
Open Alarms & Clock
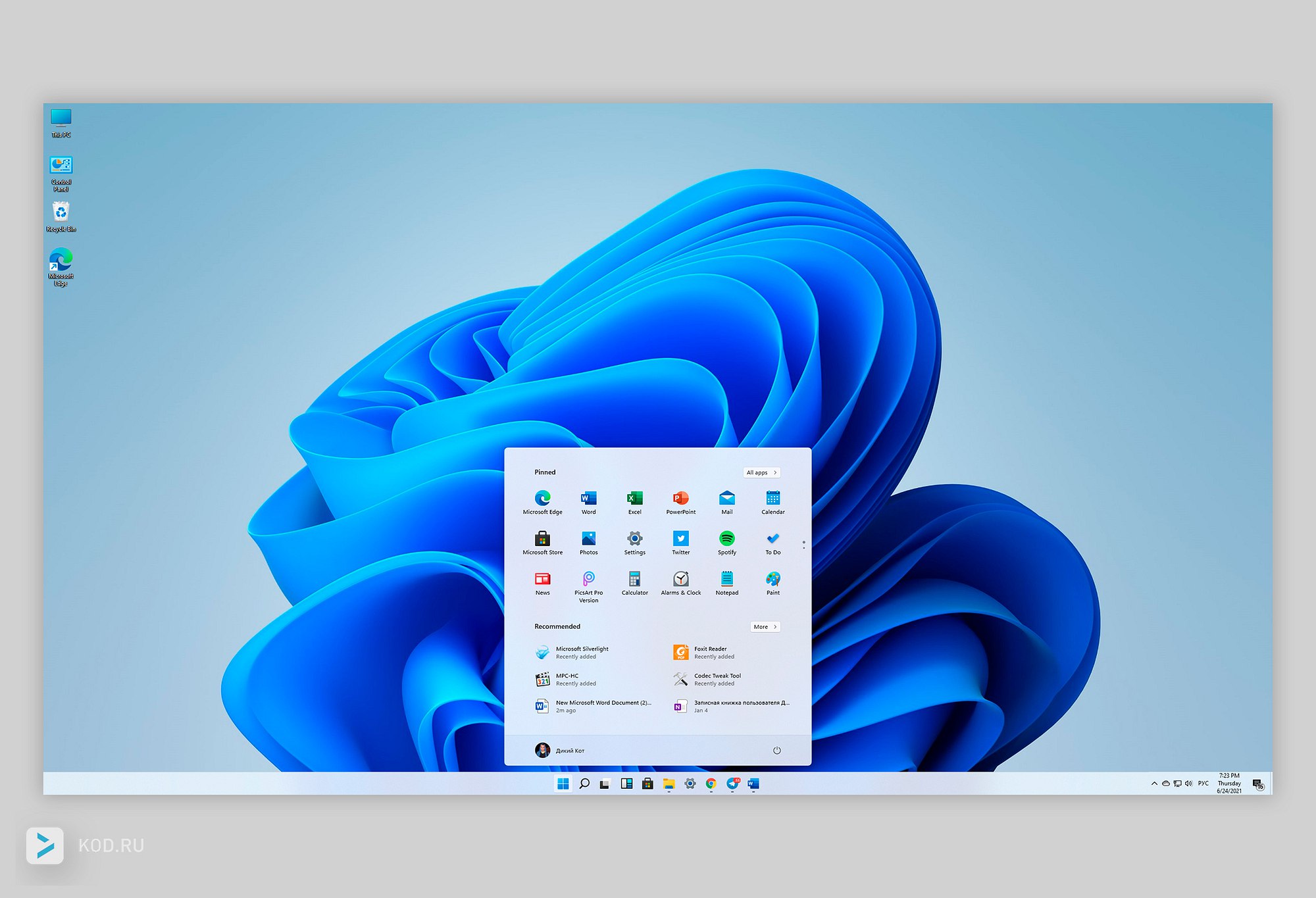tap(680, 584)
